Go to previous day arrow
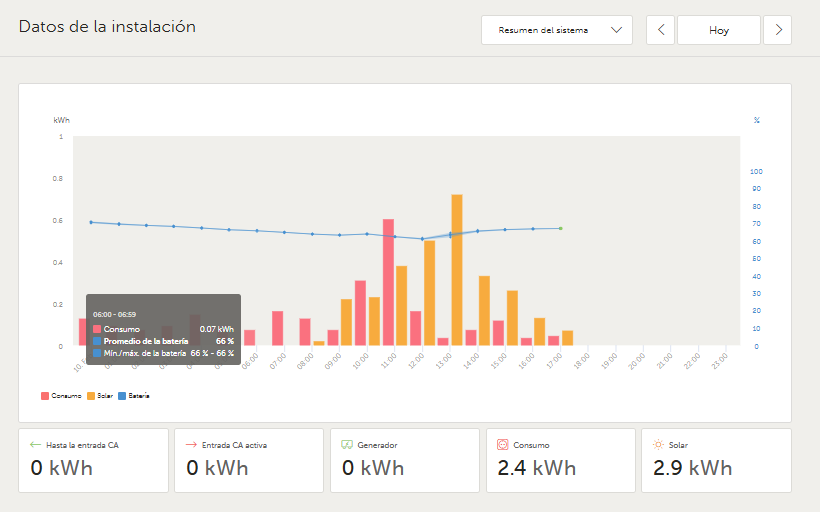Viewport: 820px width, 512px height. (660, 30)
